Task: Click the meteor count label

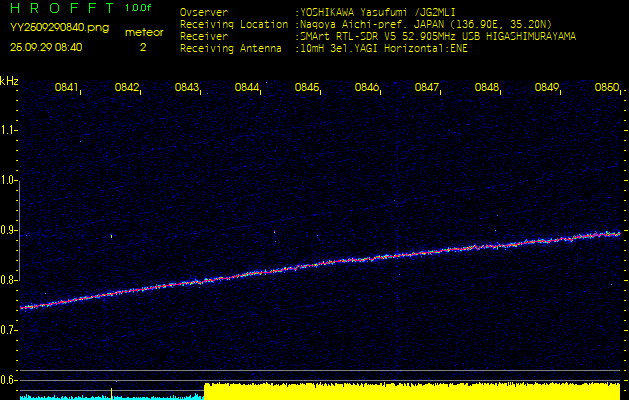Action: (x=143, y=32)
